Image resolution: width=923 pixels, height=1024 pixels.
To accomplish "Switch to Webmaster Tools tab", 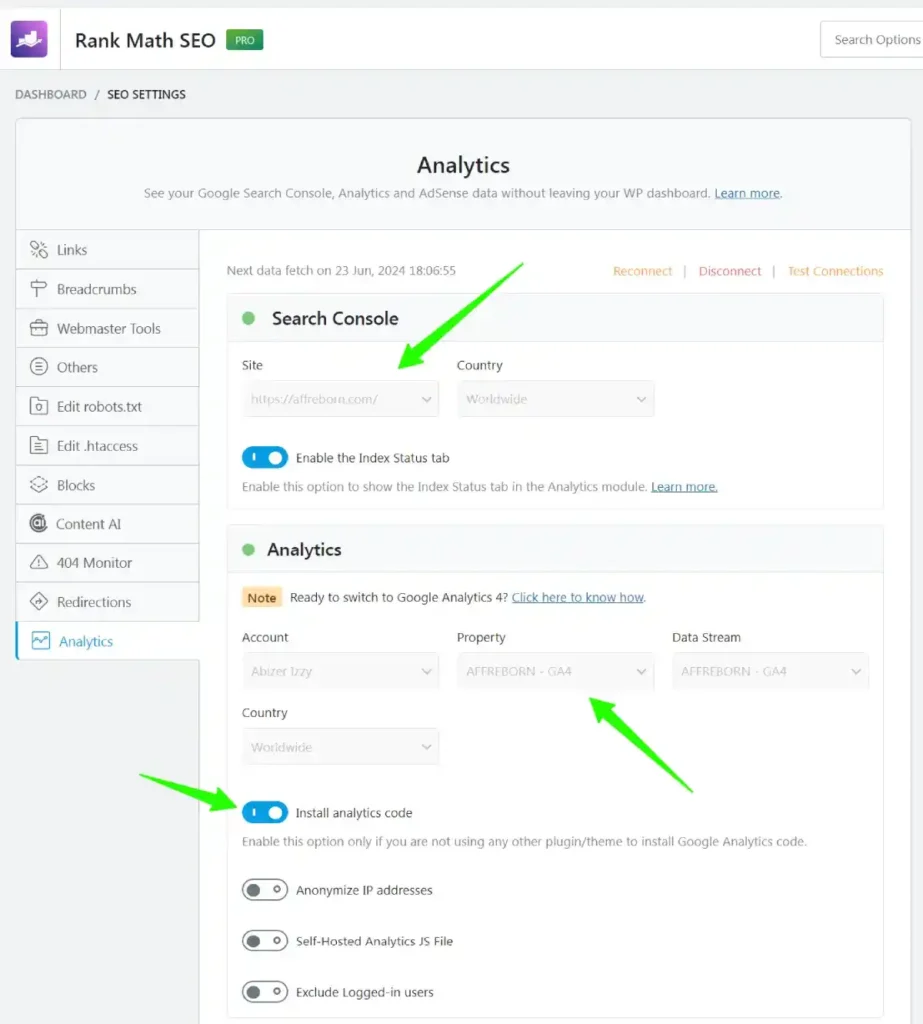I will click(107, 328).
